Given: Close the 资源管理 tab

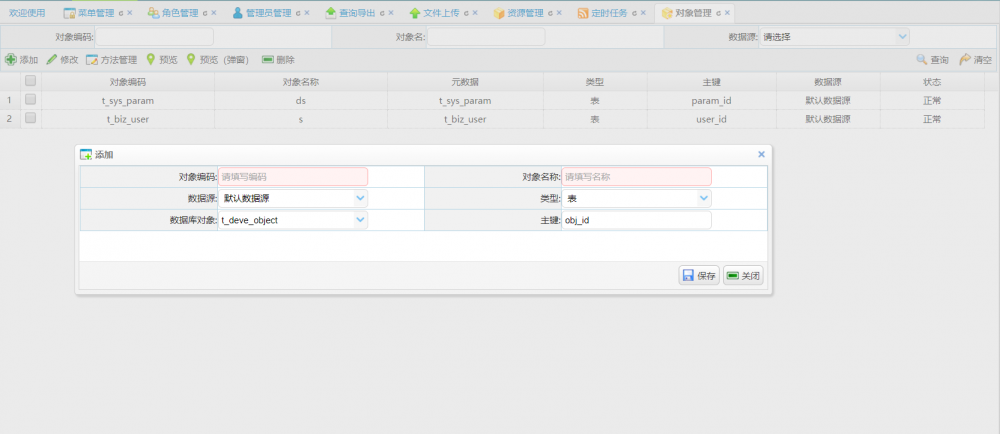Looking at the screenshot, I should 559,13.
